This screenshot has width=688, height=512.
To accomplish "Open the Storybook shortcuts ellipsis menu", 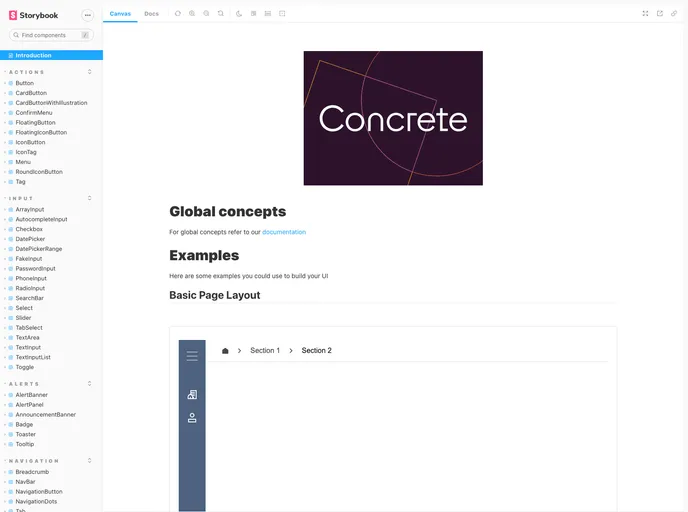I will [x=88, y=15].
